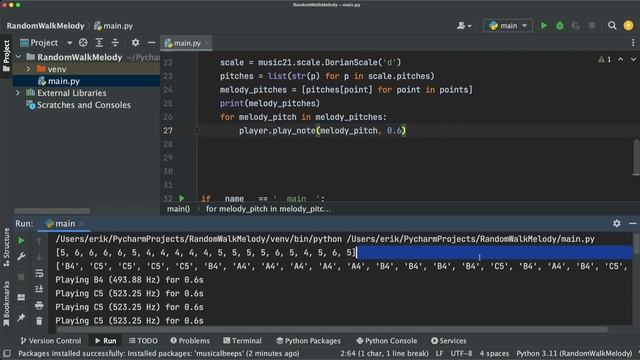640x360 pixels.
Task: Click editor vertical scrollbar thumb
Action: click(636, 157)
